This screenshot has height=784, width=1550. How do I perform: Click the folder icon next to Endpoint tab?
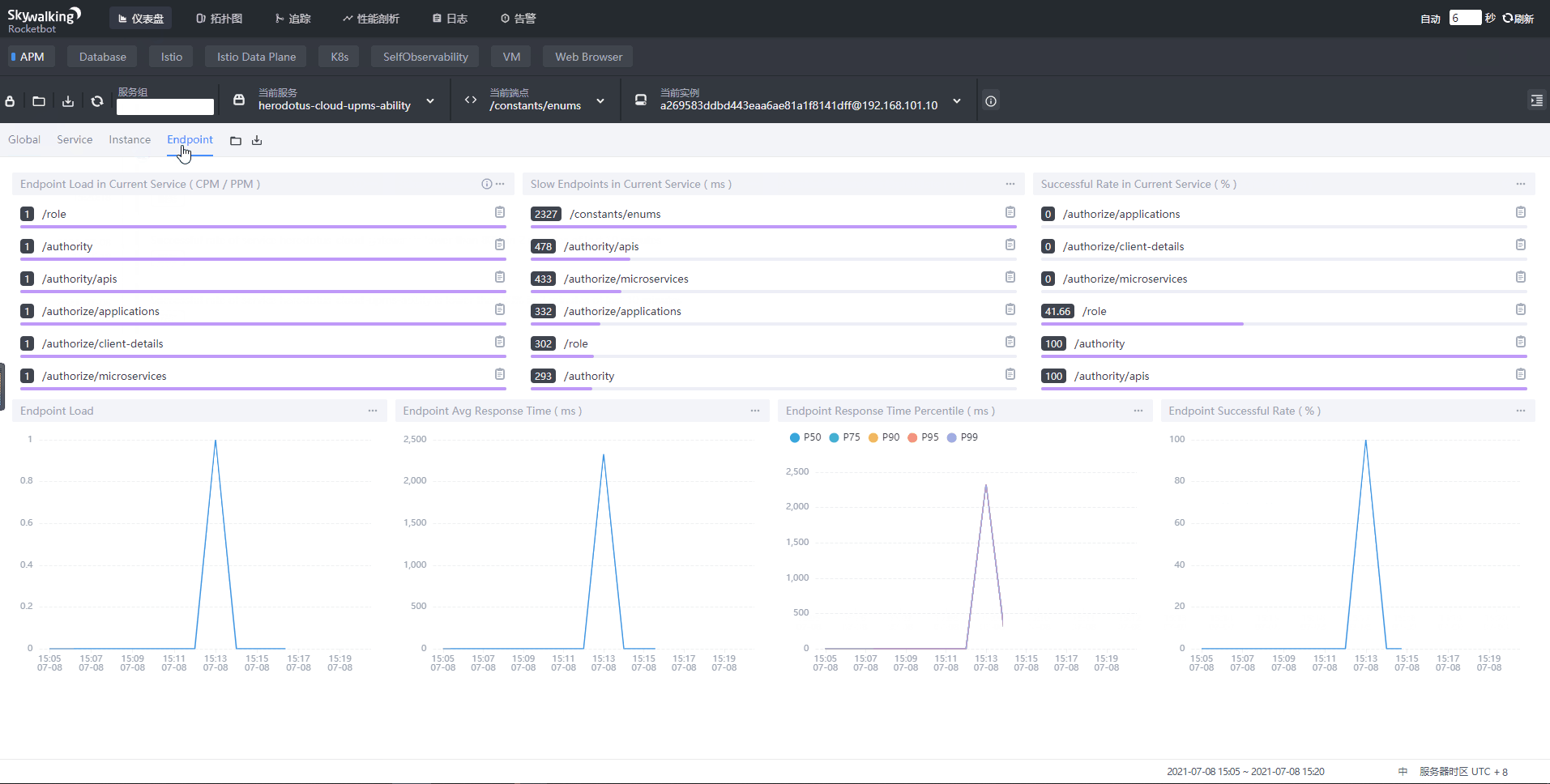[236, 141]
